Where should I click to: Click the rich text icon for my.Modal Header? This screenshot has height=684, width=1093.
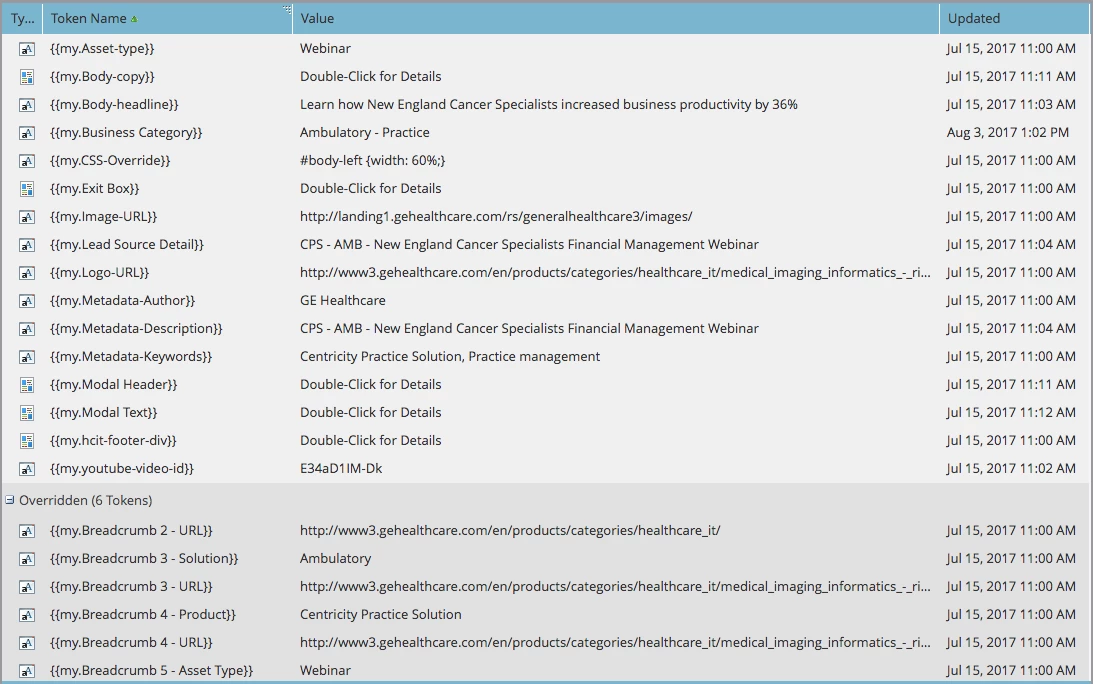coord(26,385)
